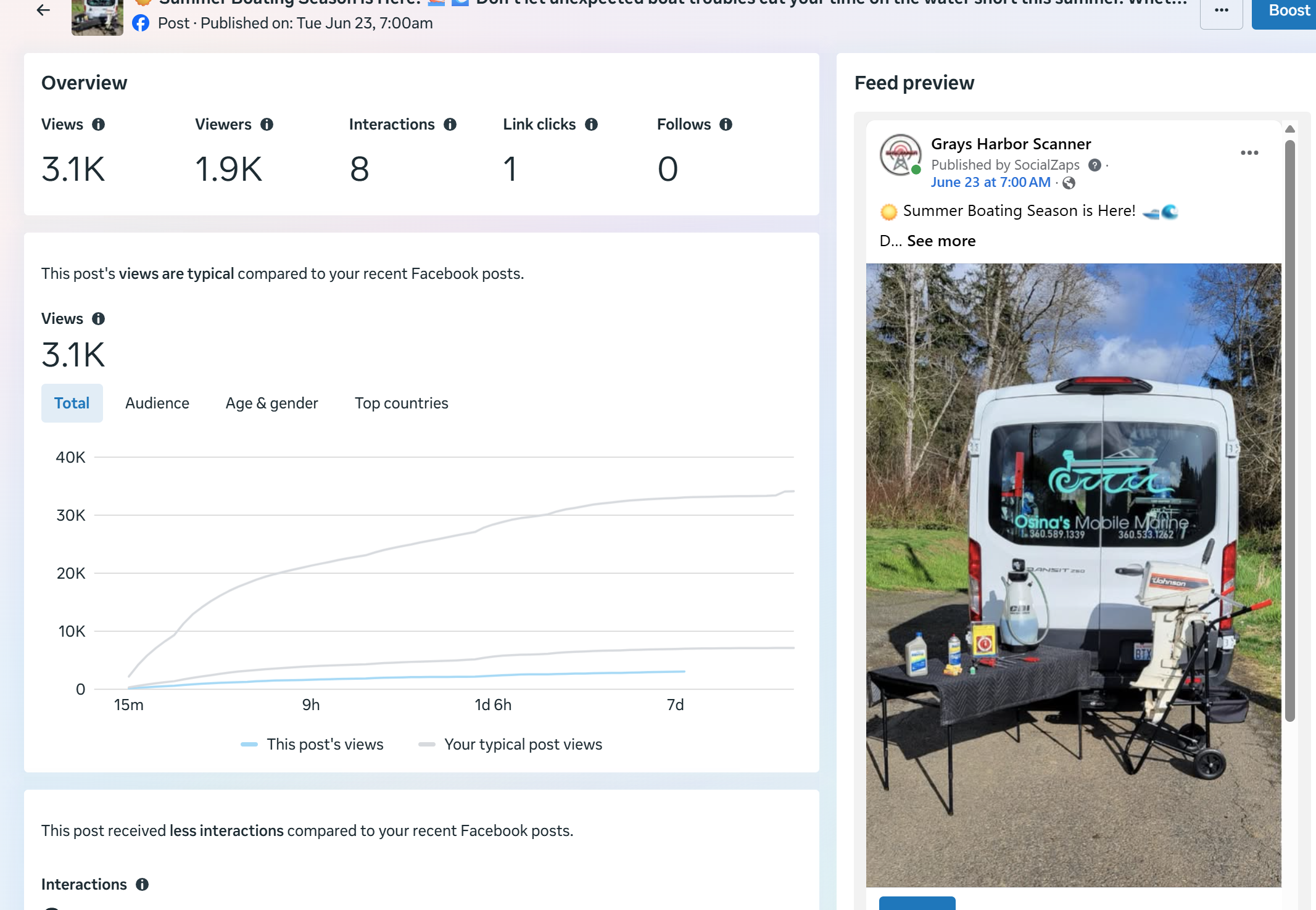This screenshot has height=910, width=1316.
Task: Click the "views are typical" comparison sentence
Action: [283, 273]
